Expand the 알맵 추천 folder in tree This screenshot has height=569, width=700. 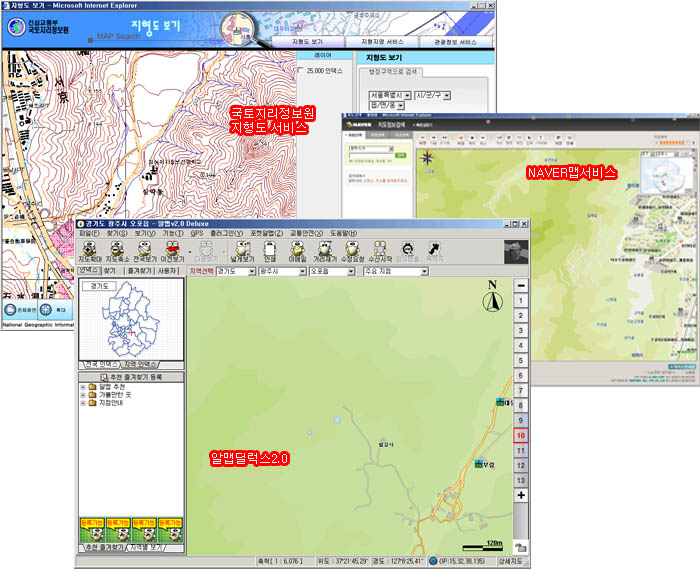click(x=84, y=386)
